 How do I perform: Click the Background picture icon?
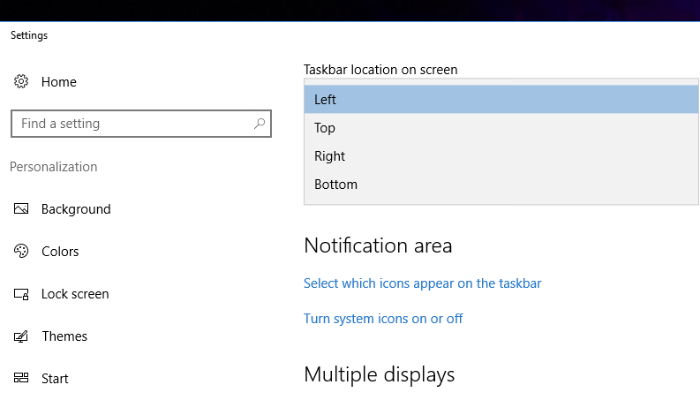click(x=21, y=209)
